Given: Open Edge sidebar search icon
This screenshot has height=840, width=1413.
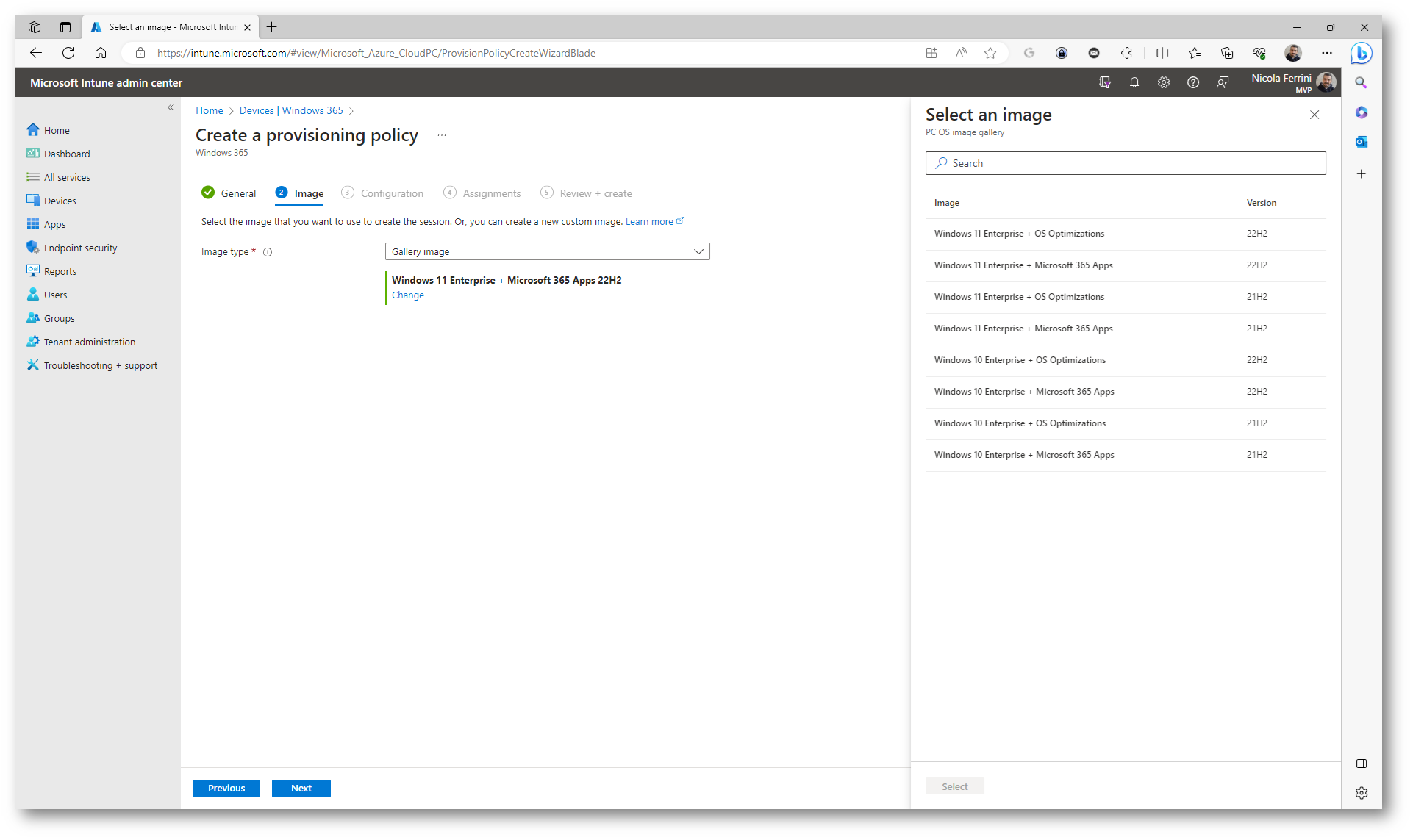Looking at the screenshot, I should (1362, 82).
